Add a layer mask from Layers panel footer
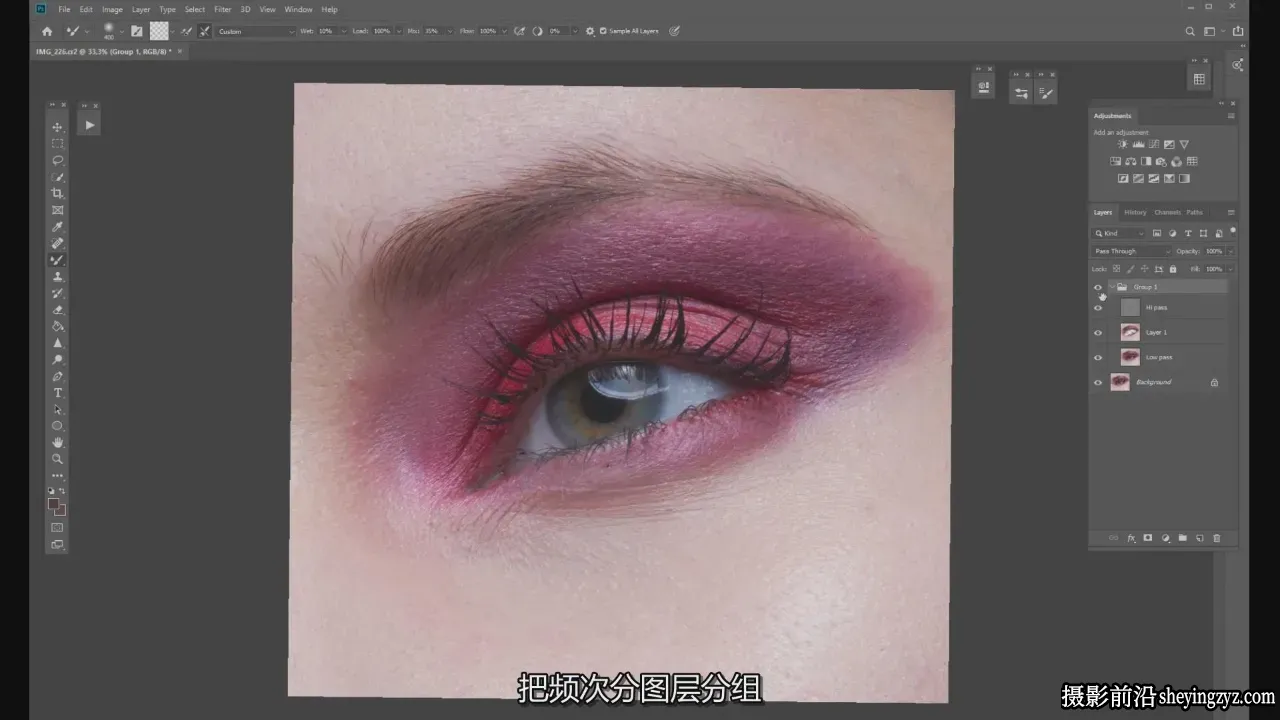The width and height of the screenshot is (1280, 720). click(x=1148, y=538)
